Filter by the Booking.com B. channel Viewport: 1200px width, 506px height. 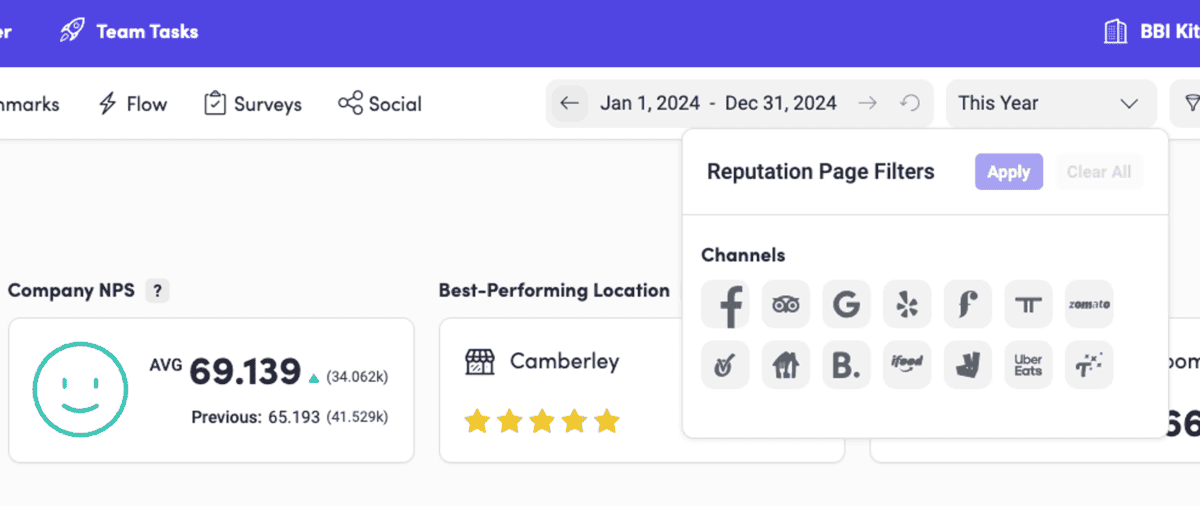847,365
